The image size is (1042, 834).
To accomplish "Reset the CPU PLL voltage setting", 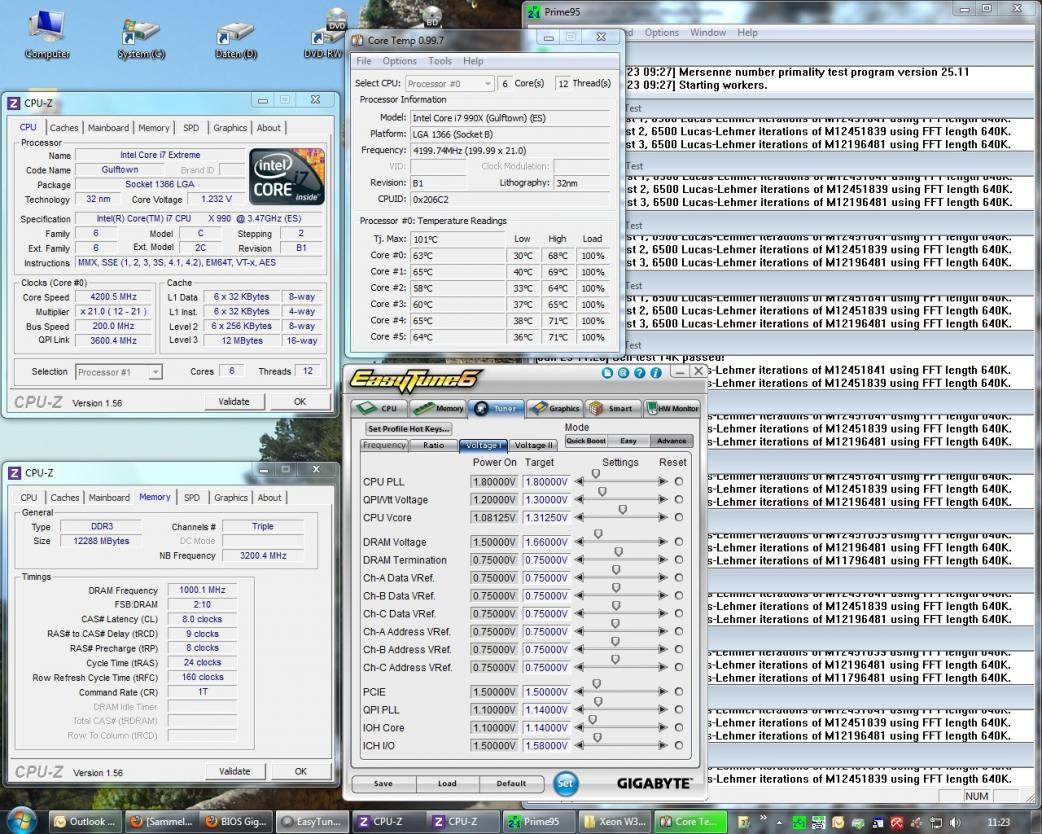I will [x=679, y=482].
